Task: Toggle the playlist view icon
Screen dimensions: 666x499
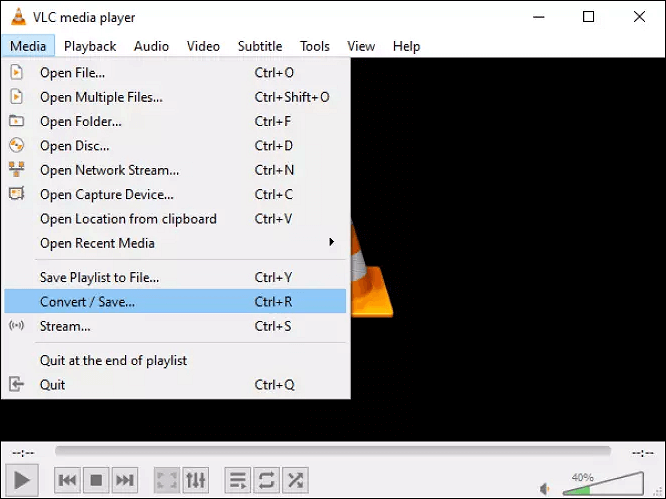Action: 238,481
